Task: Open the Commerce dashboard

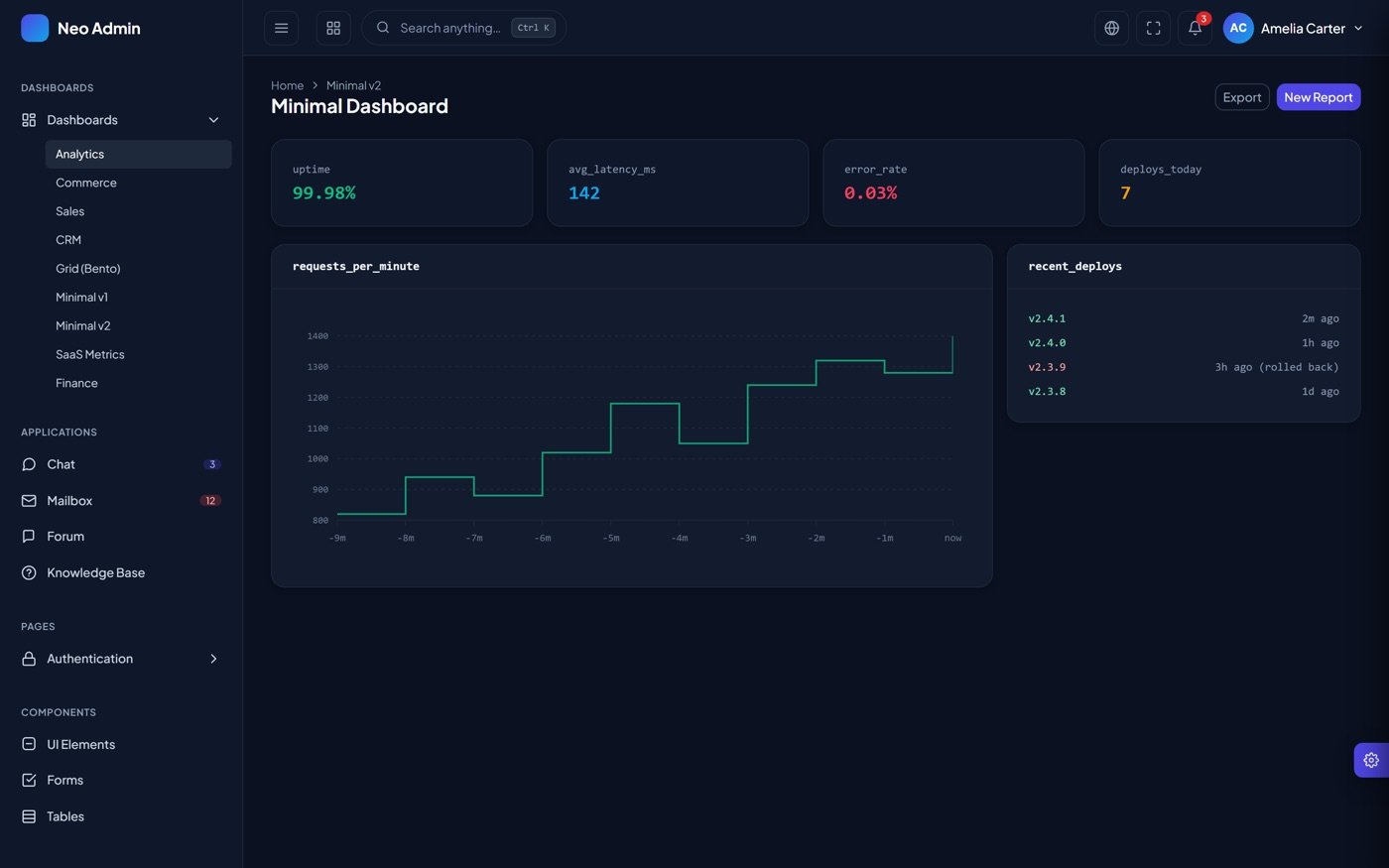Action: (x=138, y=183)
